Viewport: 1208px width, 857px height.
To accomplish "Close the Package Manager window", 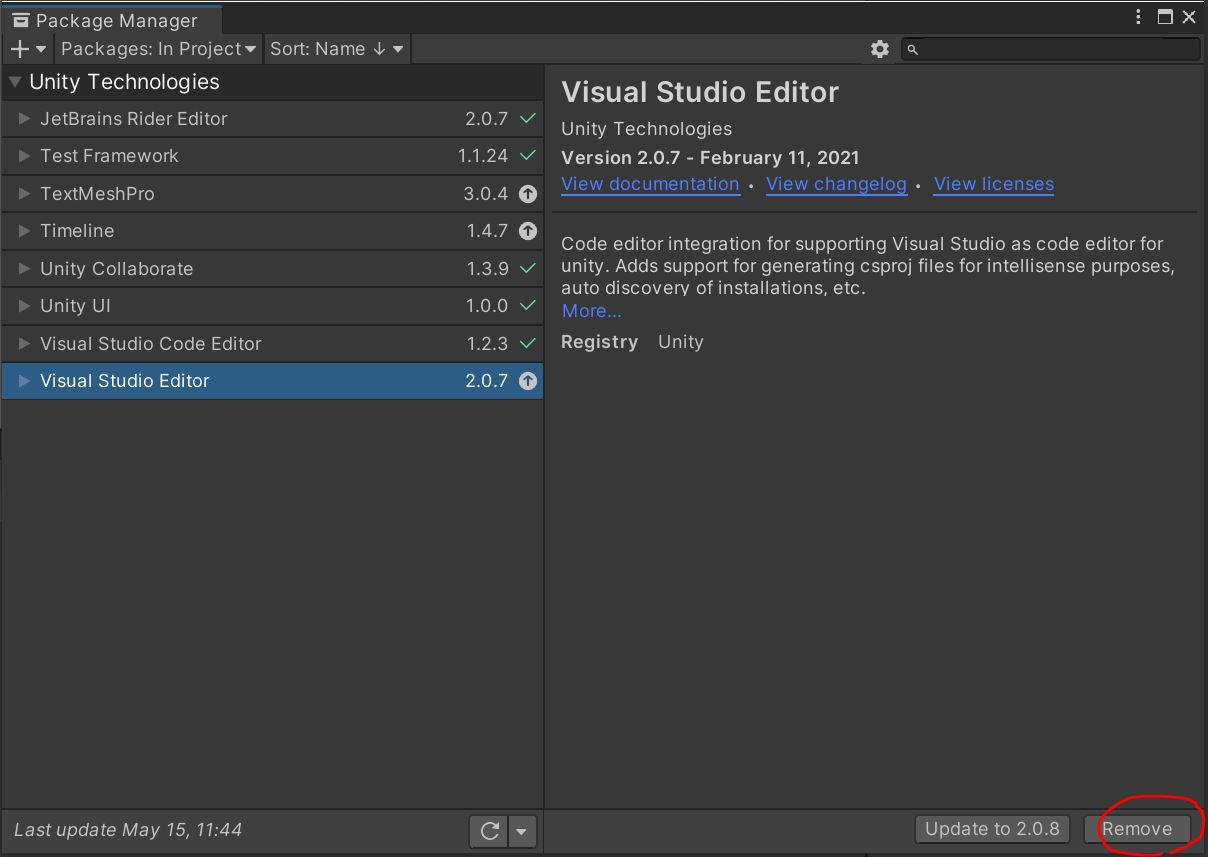I will [1189, 17].
